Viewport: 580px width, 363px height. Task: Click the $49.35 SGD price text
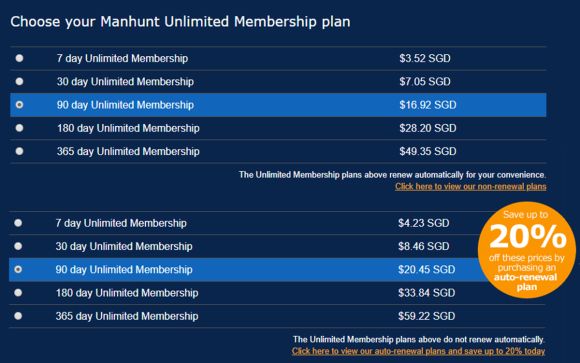(x=428, y=151)
